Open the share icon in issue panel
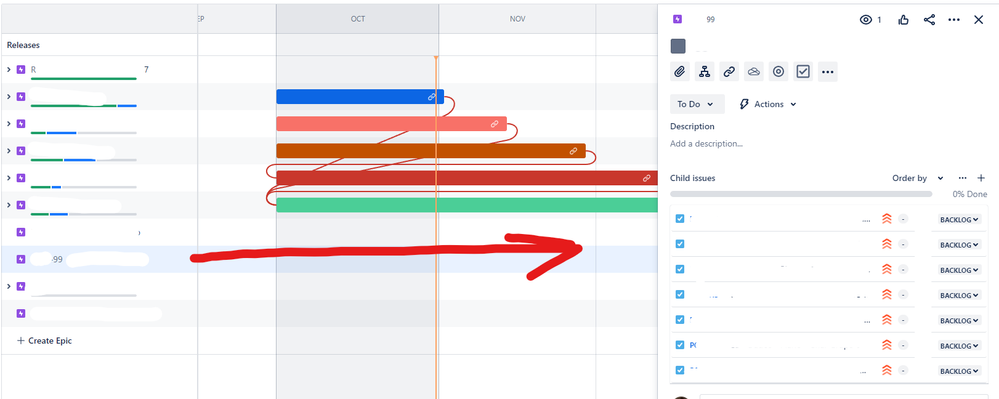 [929, 20]
